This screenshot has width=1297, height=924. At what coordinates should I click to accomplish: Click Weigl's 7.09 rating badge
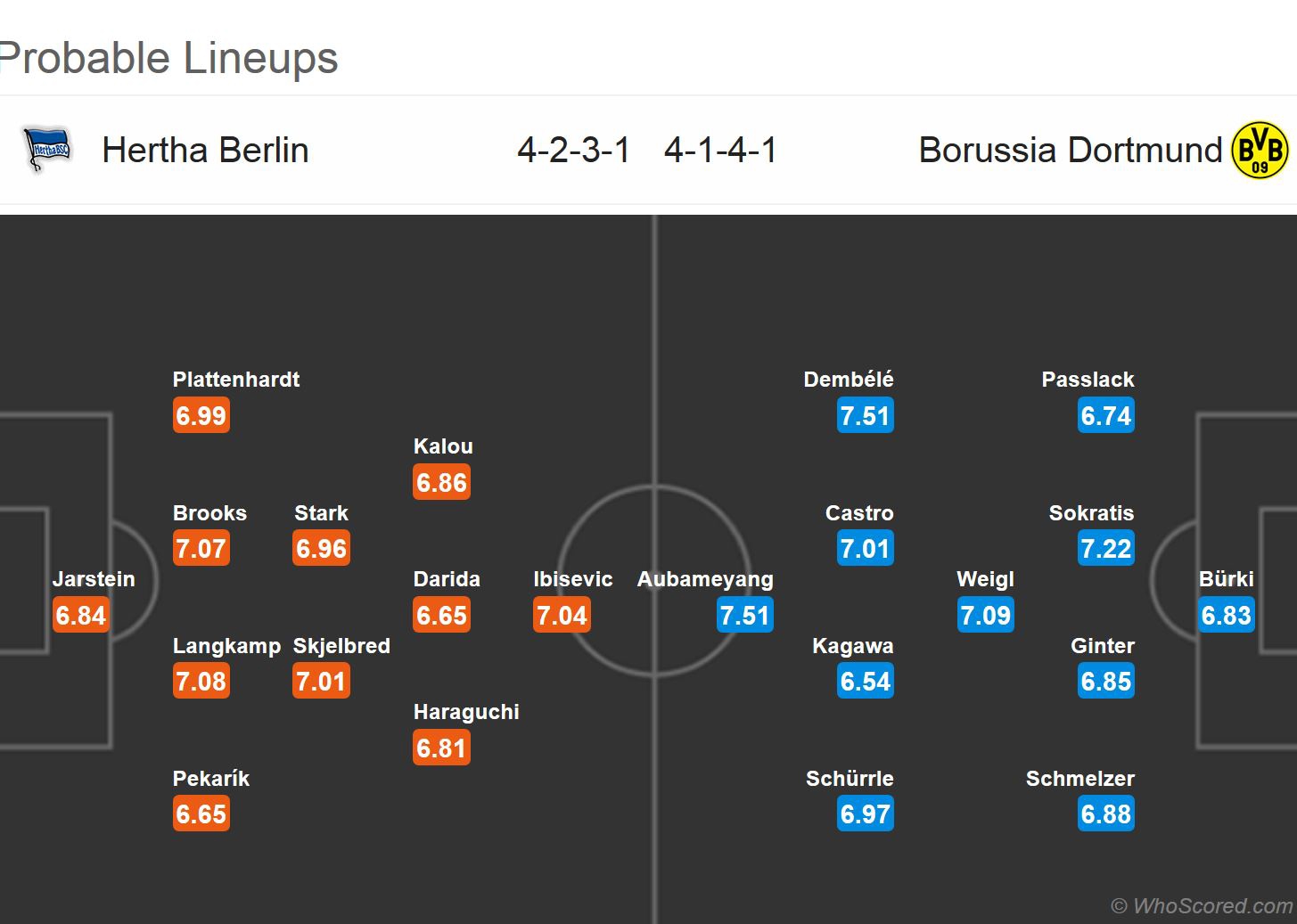coord(985,616)
